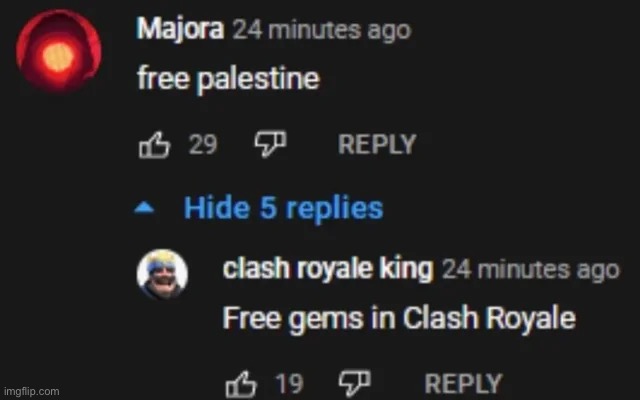Click the word 'palestine' in Majora's comment
Image resolution: width=640 pixels, height=400 pixels.
click(258, 80)
